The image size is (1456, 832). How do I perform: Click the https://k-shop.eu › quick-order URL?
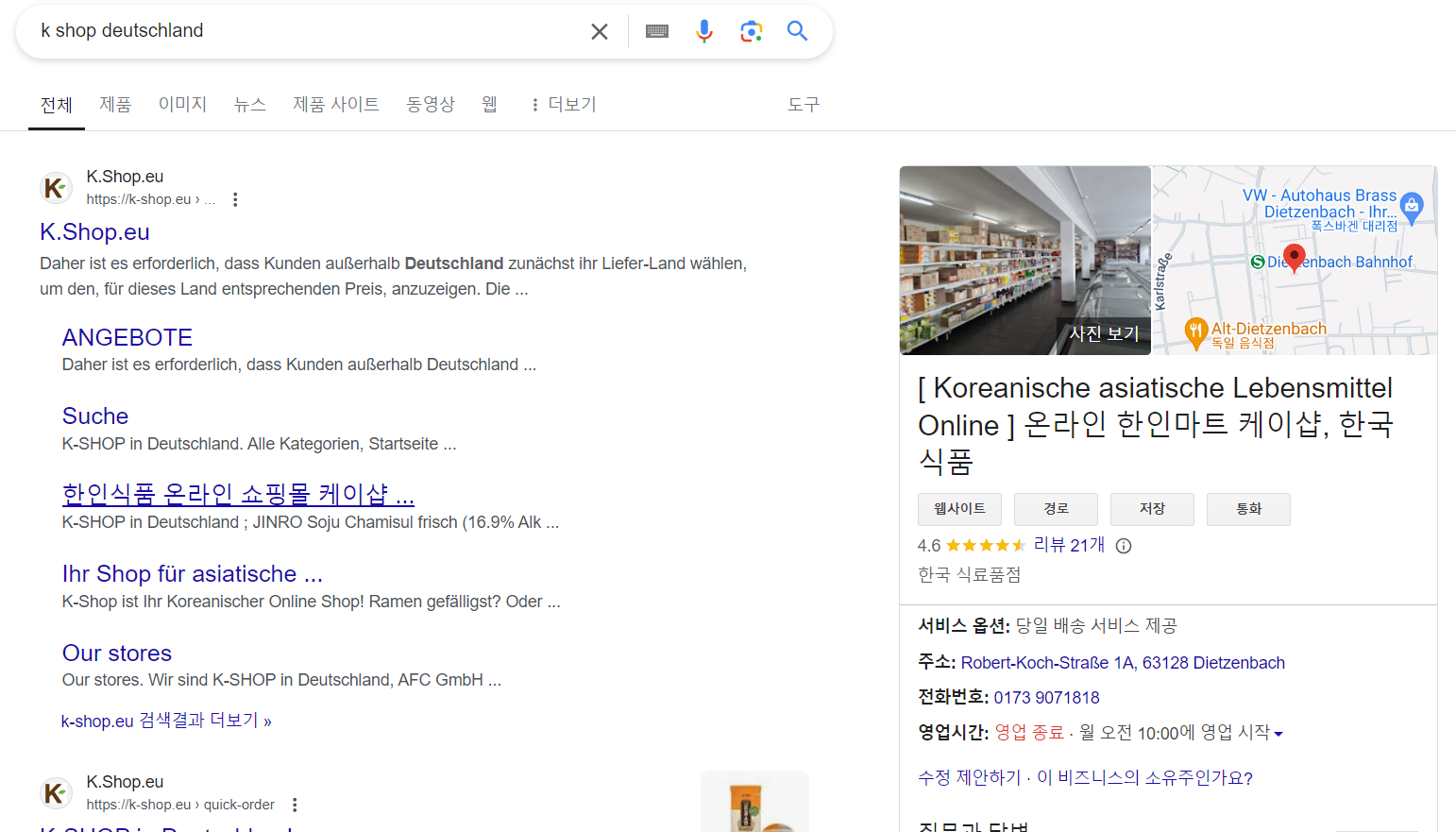coord(180,805)
